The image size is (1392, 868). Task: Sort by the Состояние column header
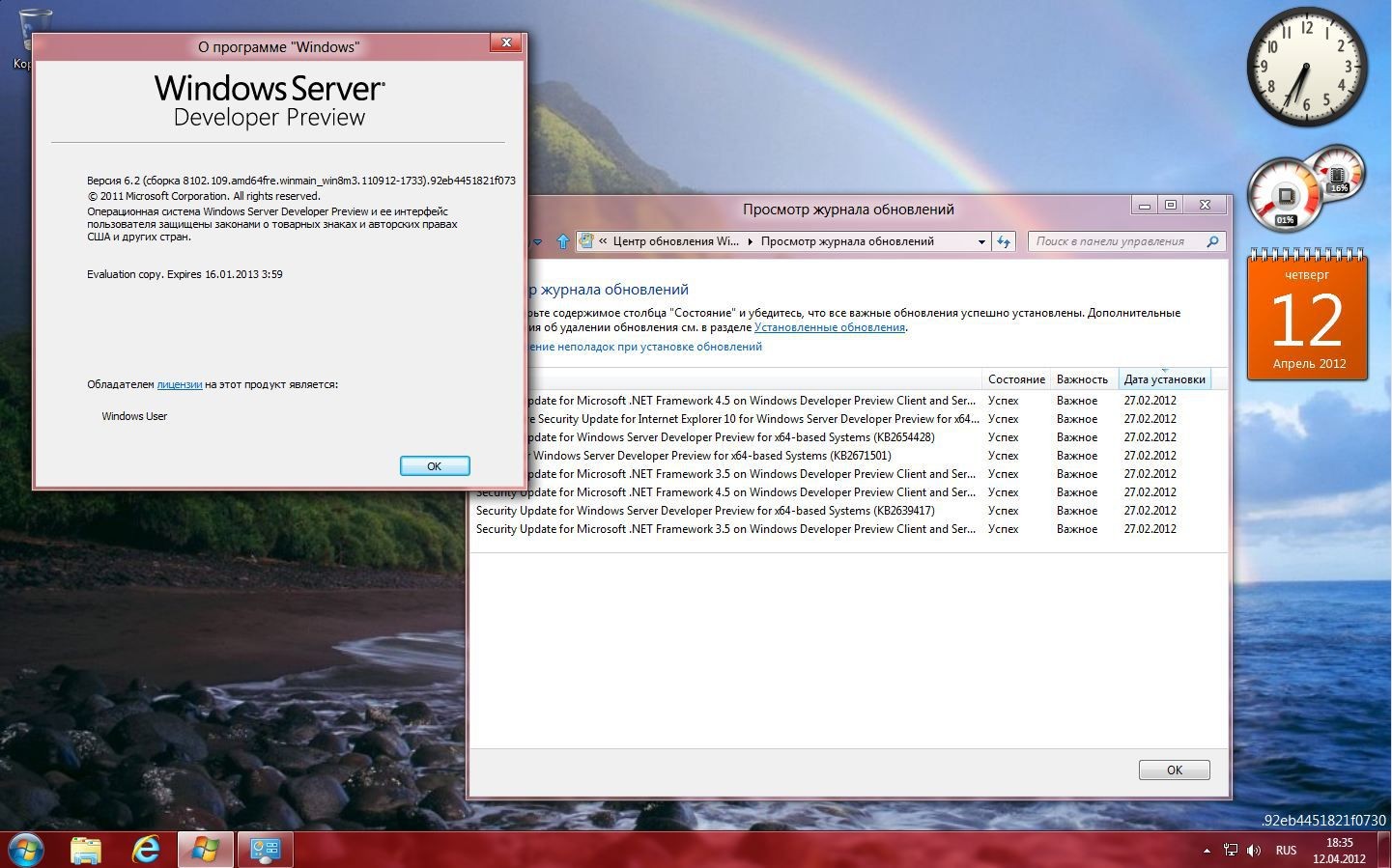[x=1016, y=379]
